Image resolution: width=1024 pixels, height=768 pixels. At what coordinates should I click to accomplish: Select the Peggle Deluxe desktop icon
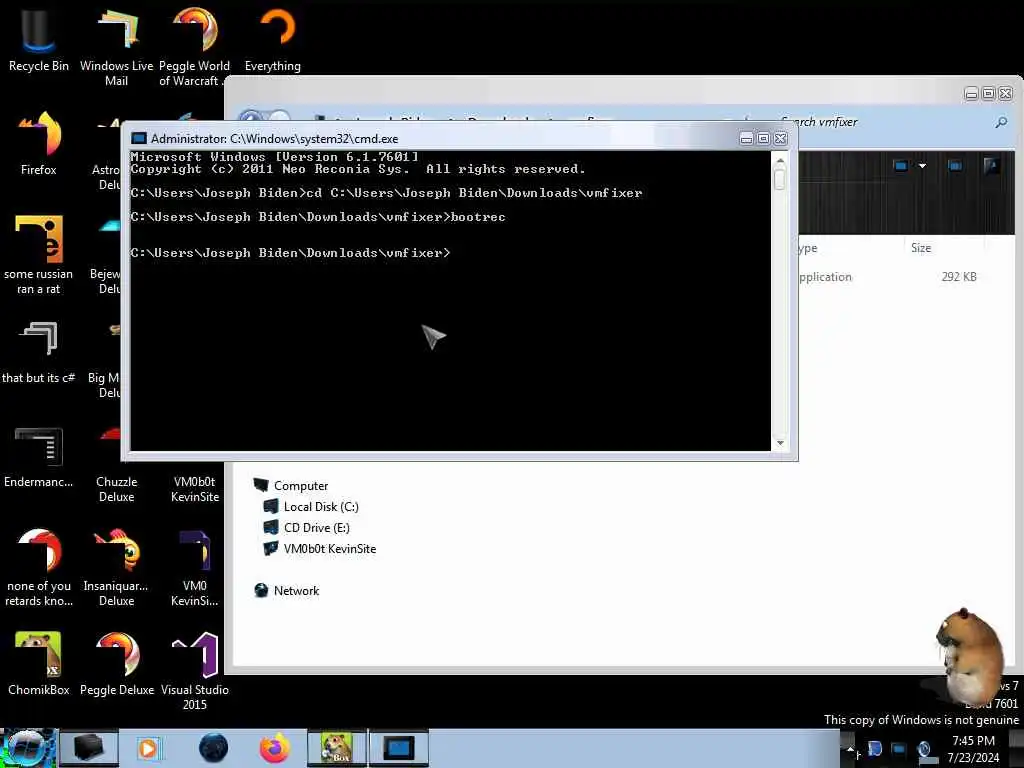tap(117, 663)
